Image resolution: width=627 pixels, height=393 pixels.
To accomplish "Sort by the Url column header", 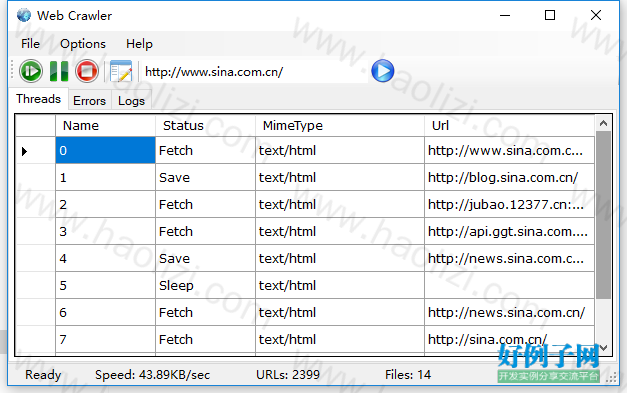I will [509, 126].
